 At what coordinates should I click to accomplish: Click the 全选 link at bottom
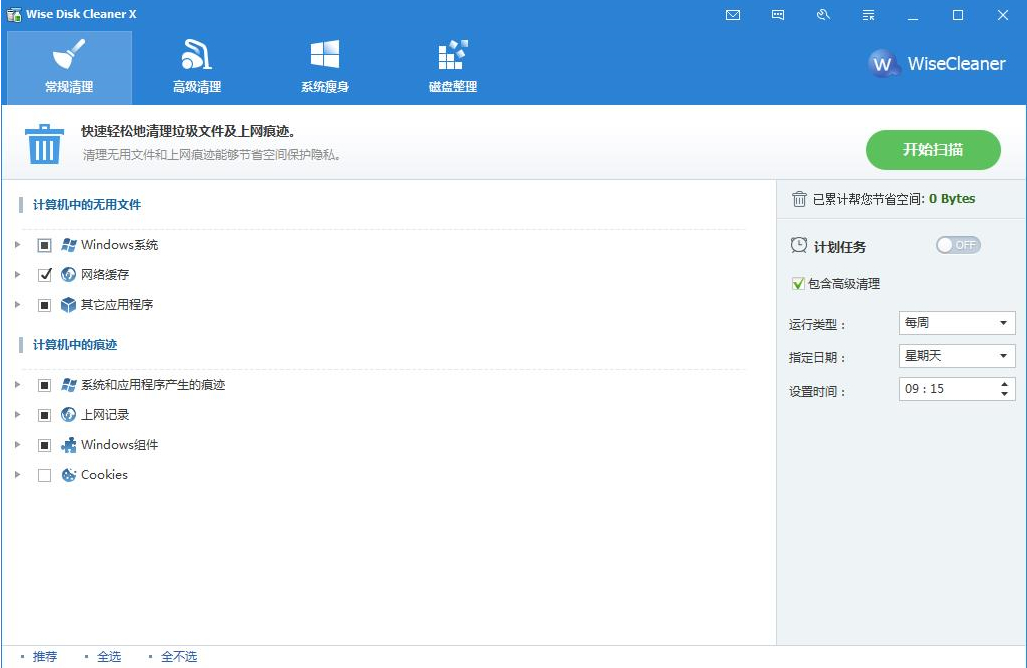(108, 657)
